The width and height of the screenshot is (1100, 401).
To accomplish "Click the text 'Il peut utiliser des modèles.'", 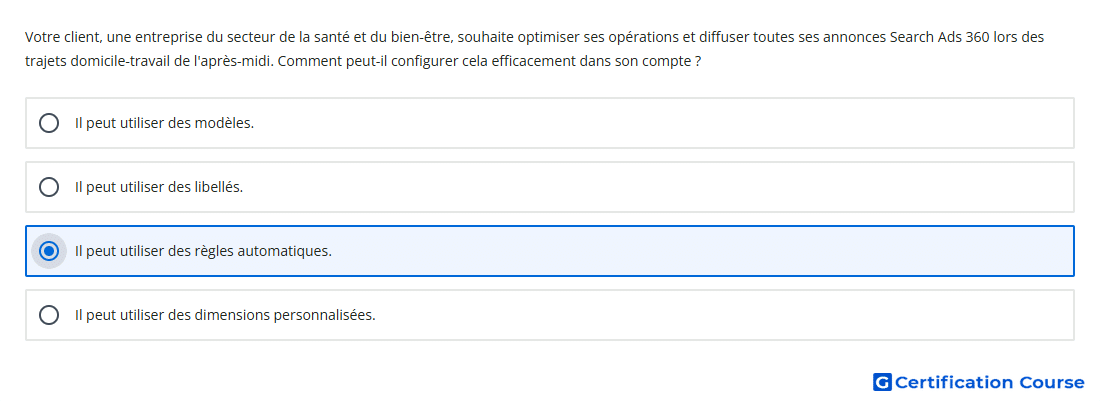I will pos(164,123).
